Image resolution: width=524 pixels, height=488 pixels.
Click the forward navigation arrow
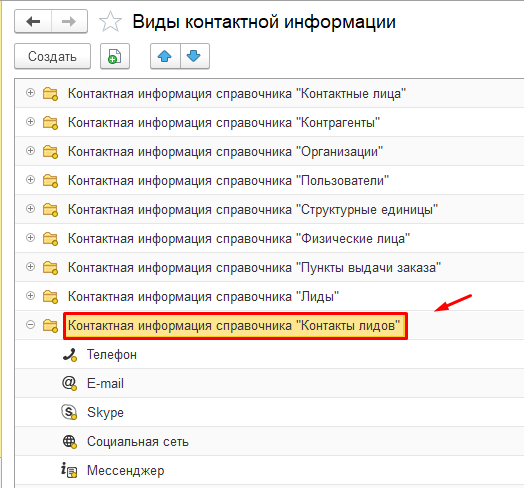[69, 21]
